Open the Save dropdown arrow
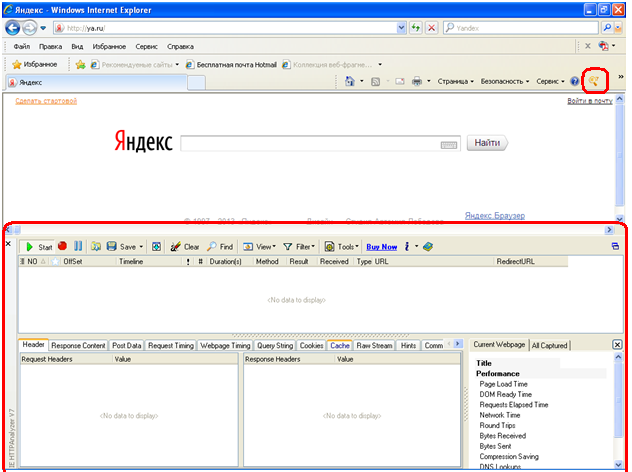This screenshot has height=472, width=632. [x=141, y=247]
